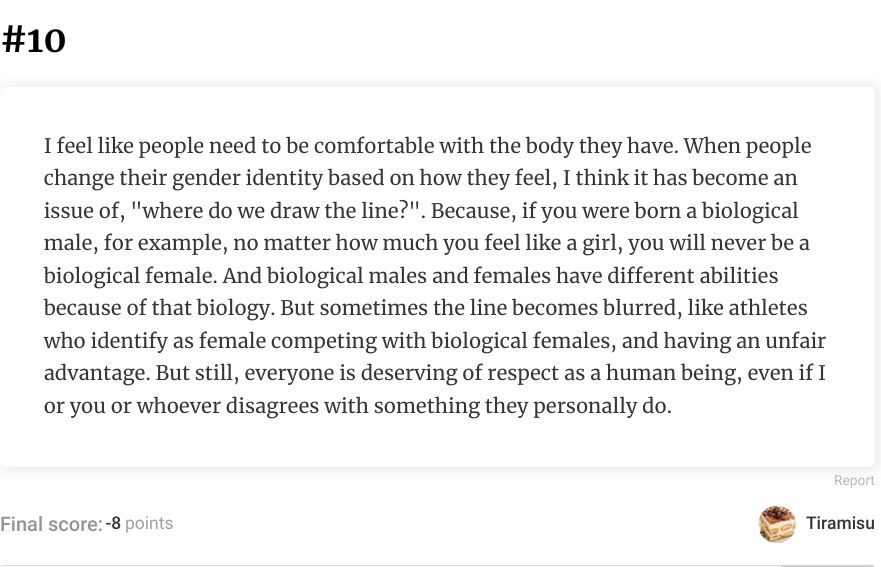
Task: Open the Tiramisu username profile
Action: tap(840, 523)
